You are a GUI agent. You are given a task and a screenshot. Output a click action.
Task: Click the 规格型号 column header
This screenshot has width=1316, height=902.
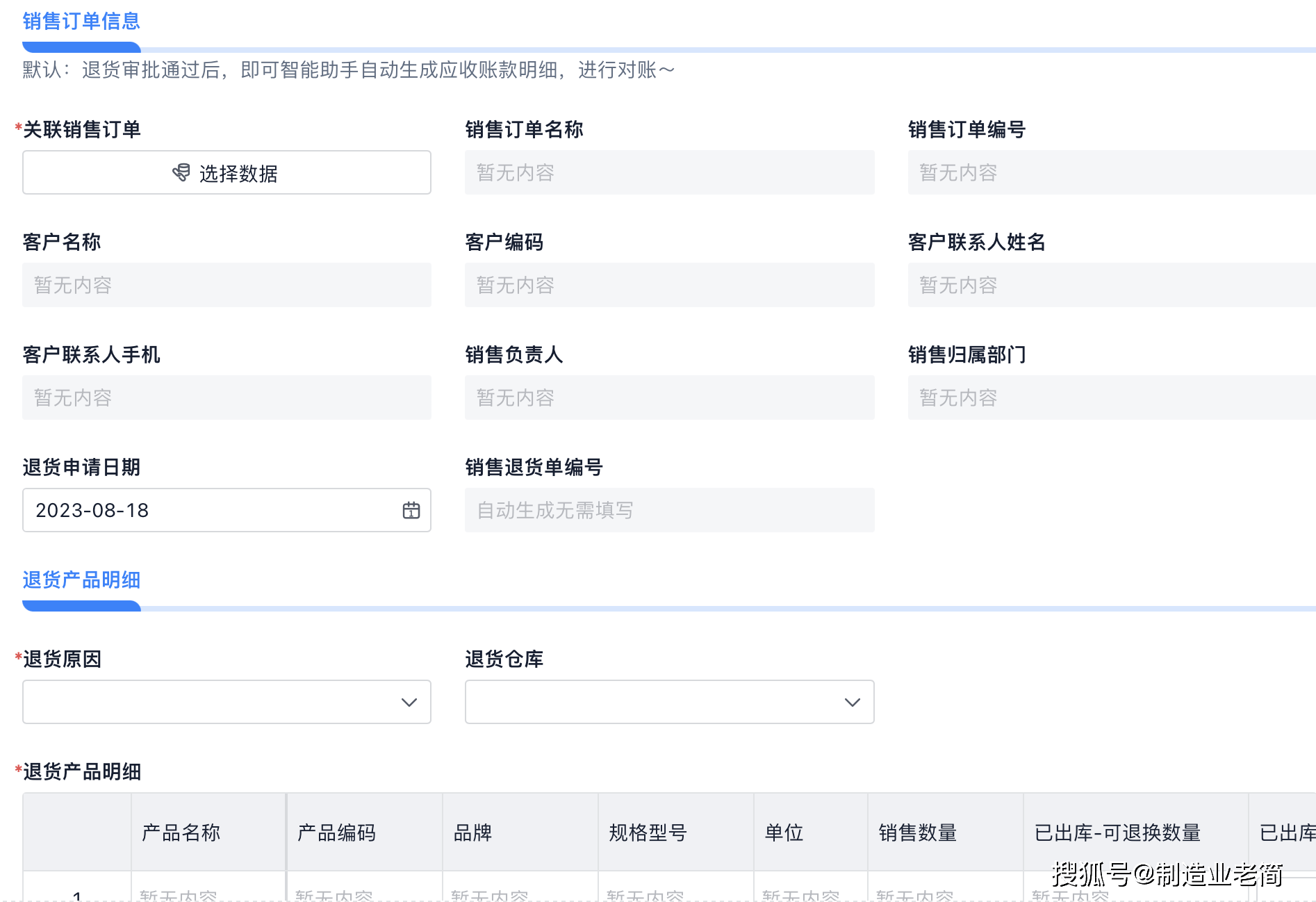[676, 833]
